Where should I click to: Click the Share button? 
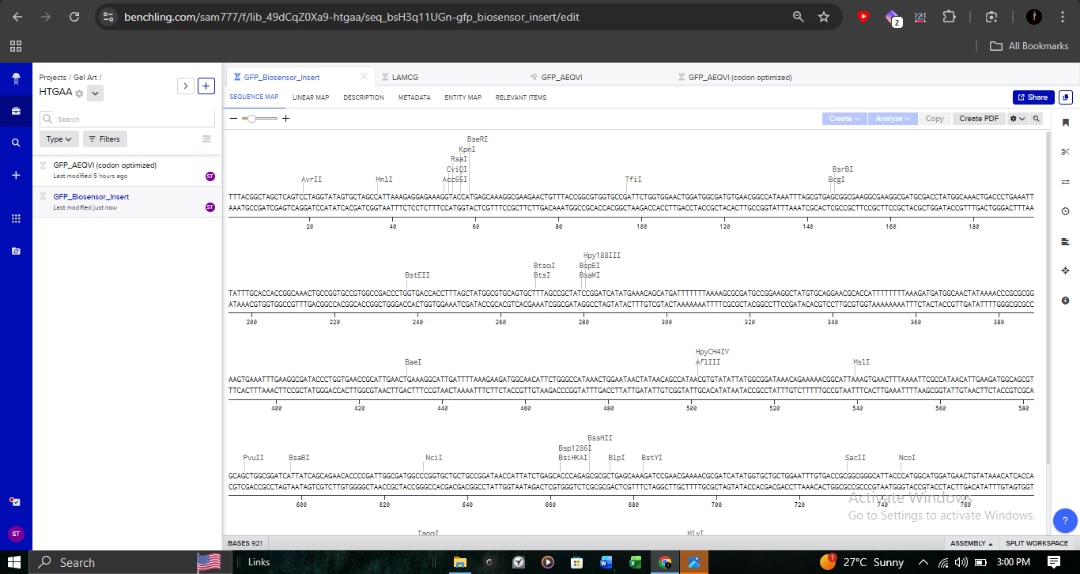click(x=1033, y=97)
